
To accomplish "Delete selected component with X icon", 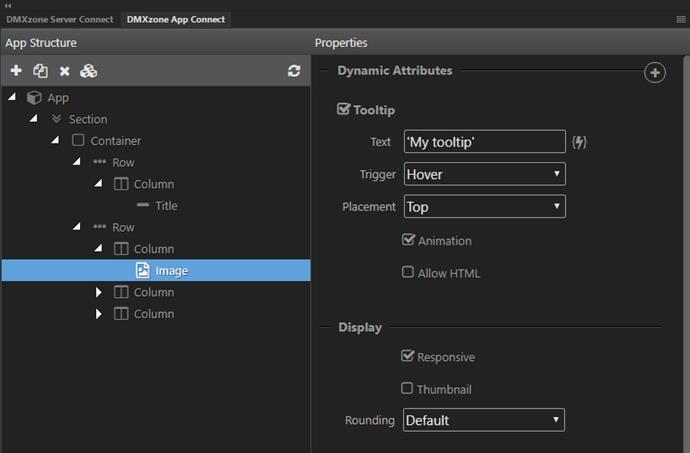I will 65,71.
